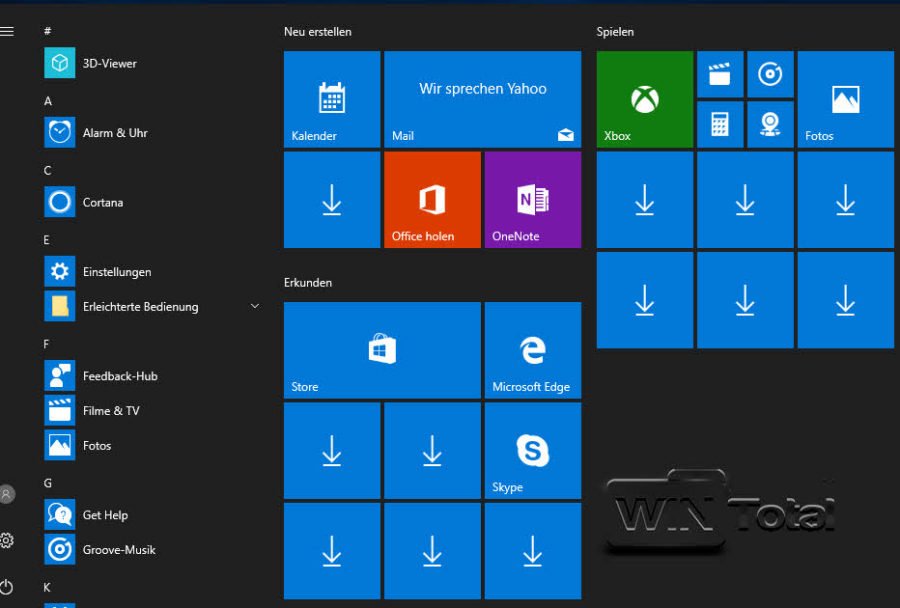Open the Kalender tile
900x608 pixels.
pyautogui.click(x=331, y=98)
